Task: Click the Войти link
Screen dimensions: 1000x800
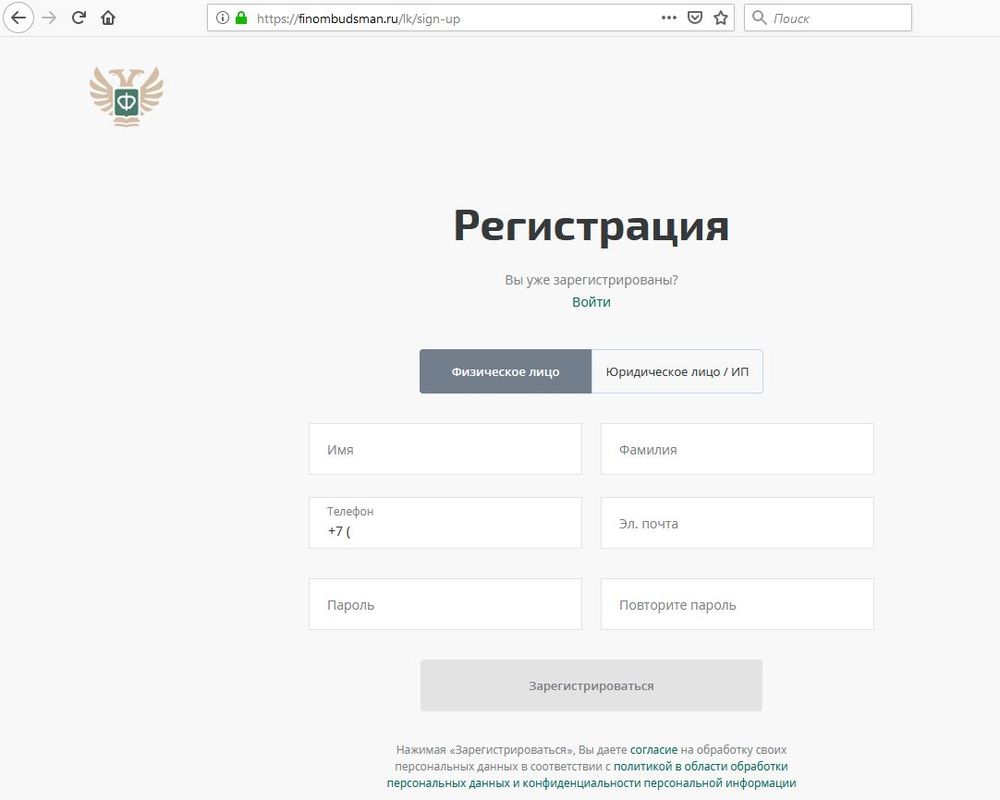Action: (x=591, y=302)
